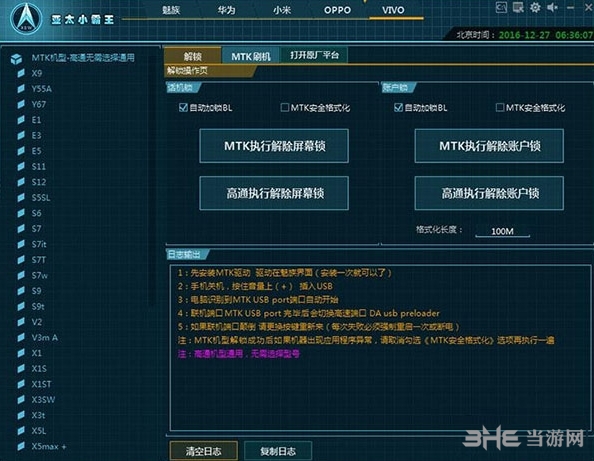The width and height of the screenshot is (594, 461).
Task: Switch to the OPPO brand tab
Action: pos(337,10)
